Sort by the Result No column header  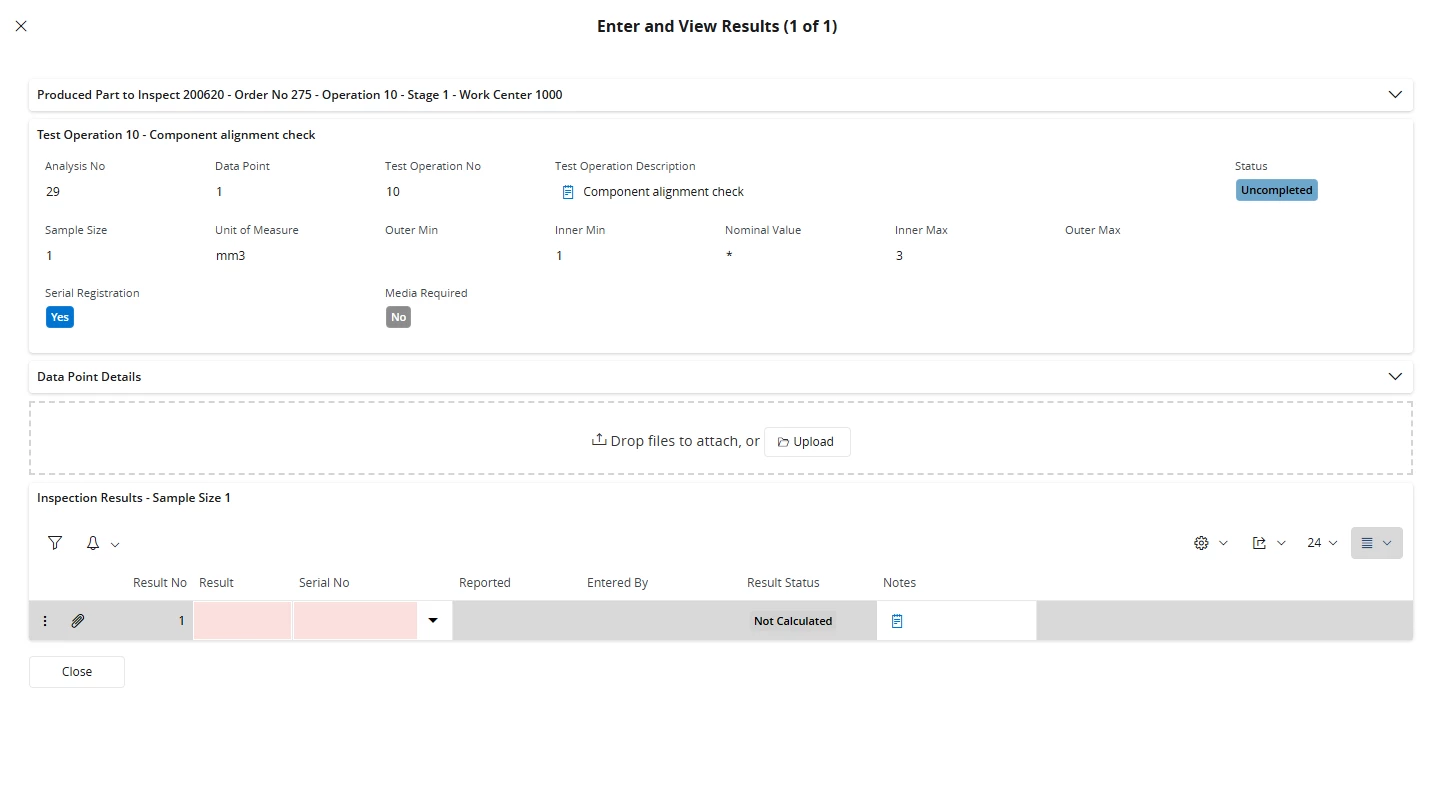pos(160,583)
